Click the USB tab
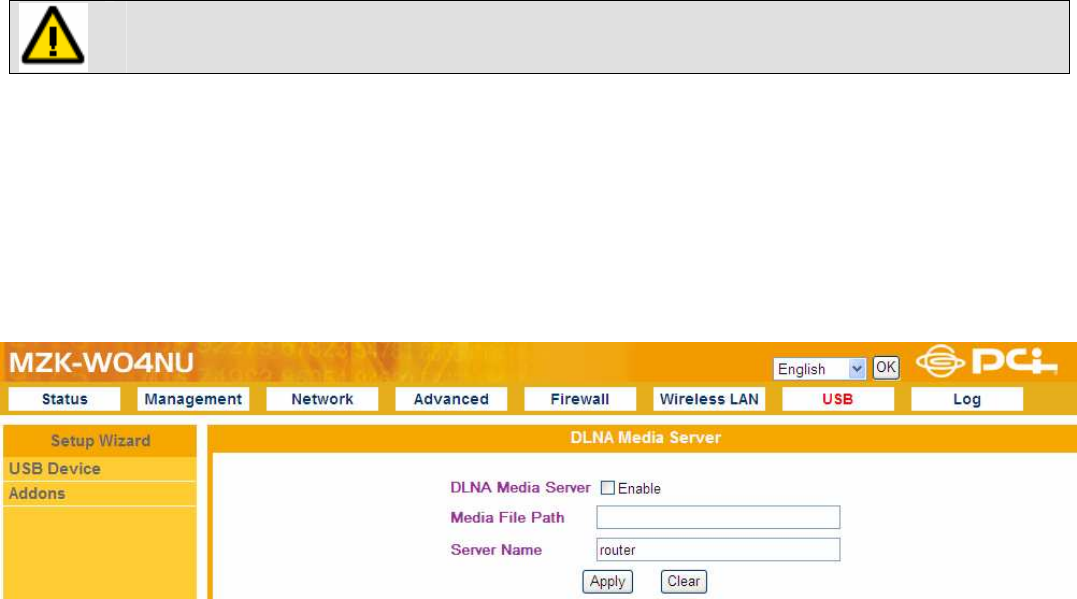 click(x=838, y=399)
